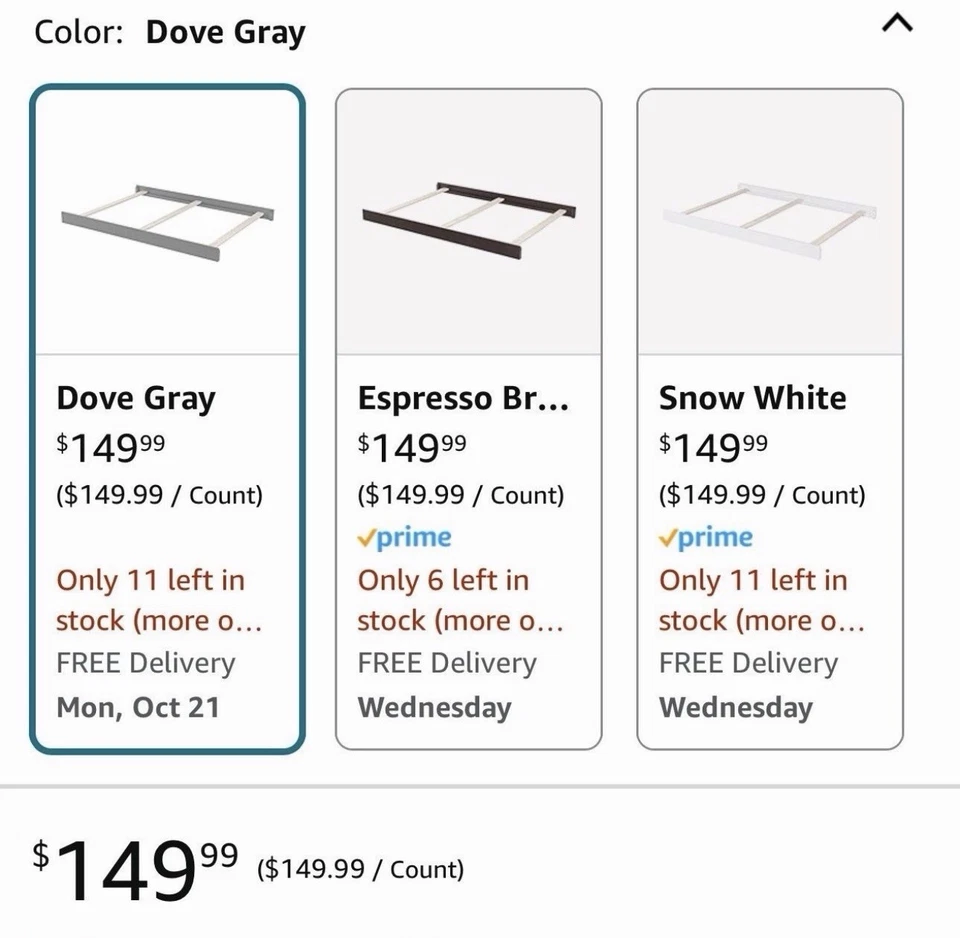Click Dove Gray's $149.99 price
Screen dimensions: 960x938
111,447
